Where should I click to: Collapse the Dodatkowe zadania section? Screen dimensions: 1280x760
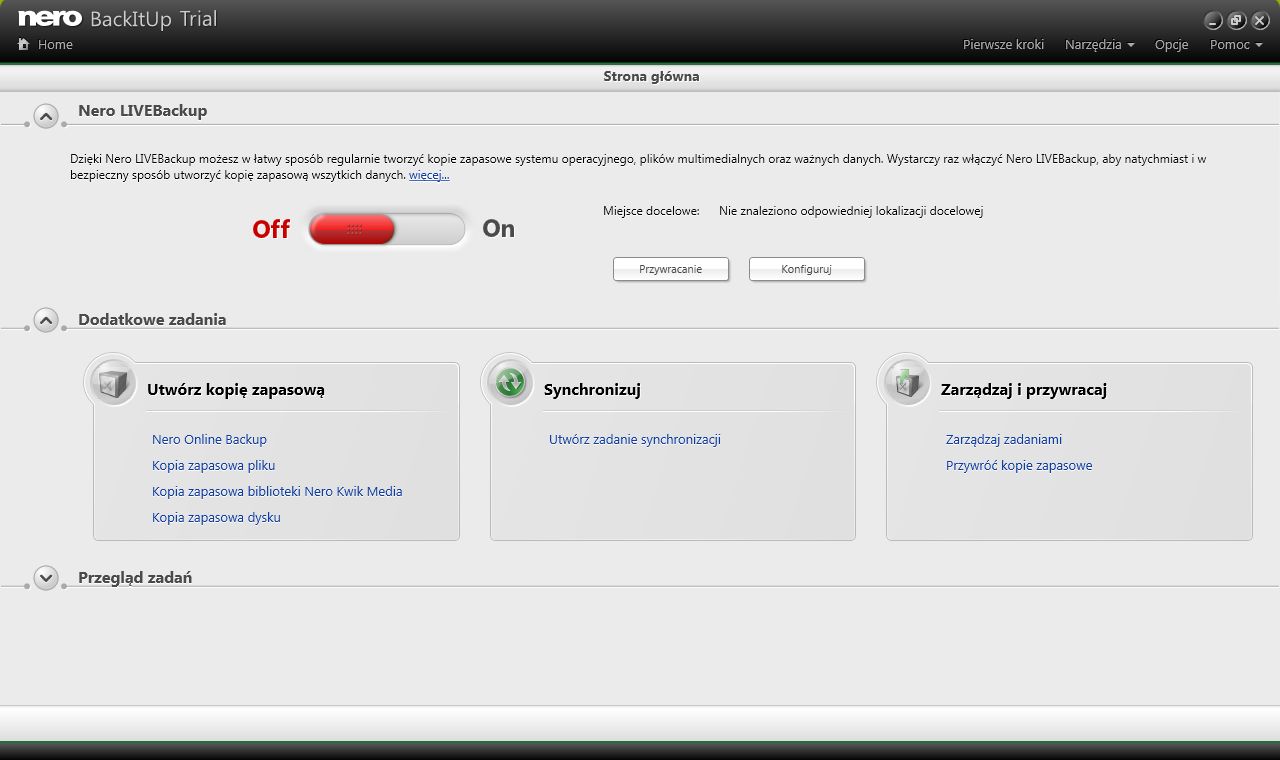pos(46,320)
